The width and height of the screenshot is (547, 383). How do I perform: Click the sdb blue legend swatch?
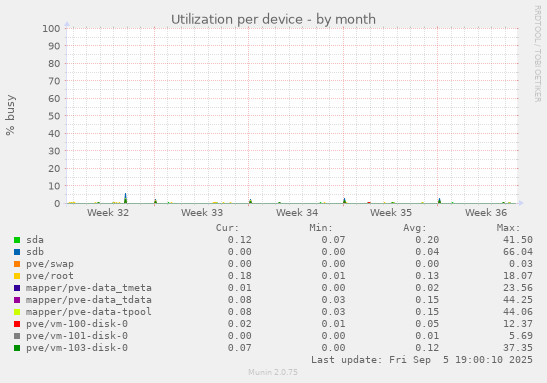pos(17,252)
